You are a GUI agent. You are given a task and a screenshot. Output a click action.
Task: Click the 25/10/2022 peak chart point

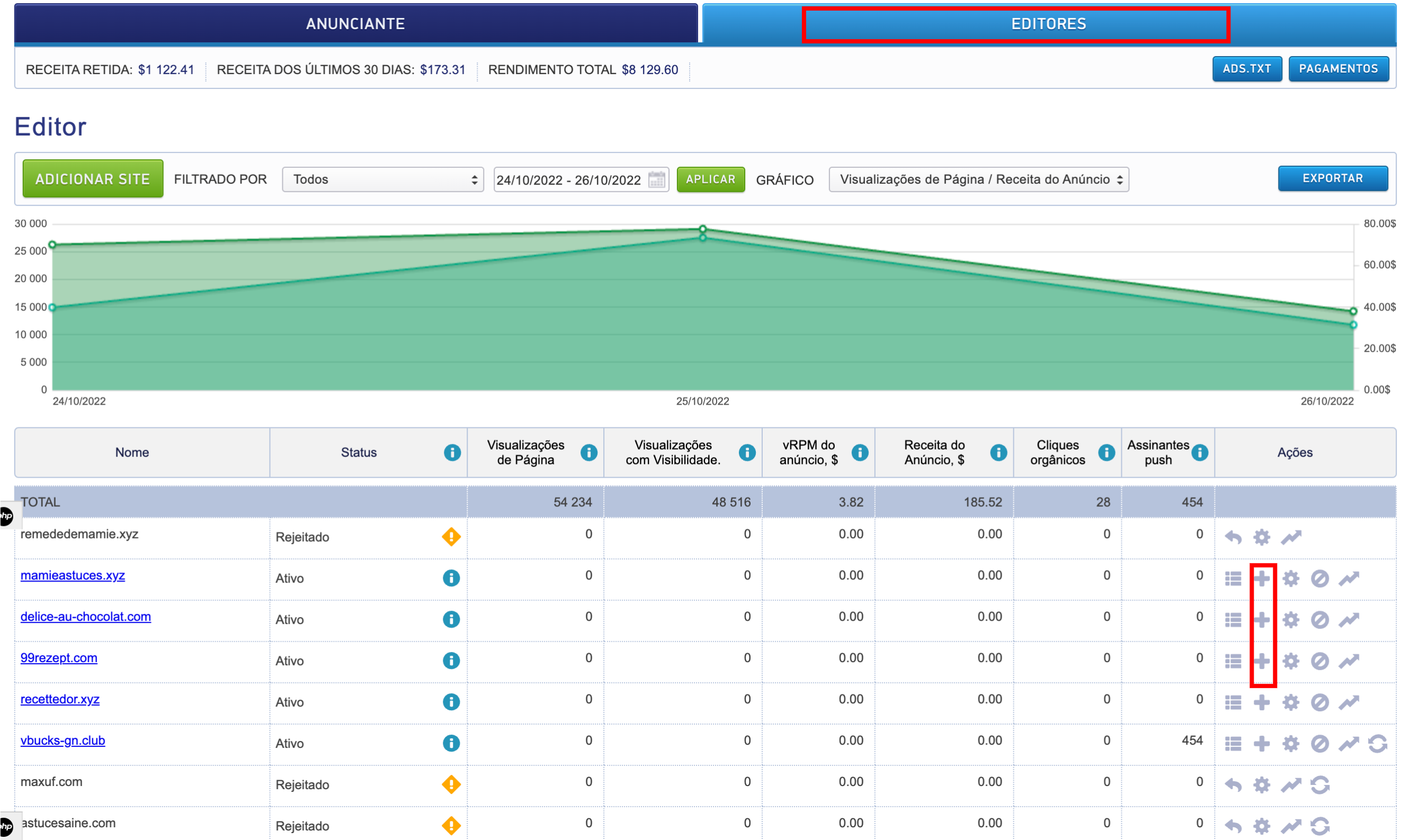tap(702, 229)
